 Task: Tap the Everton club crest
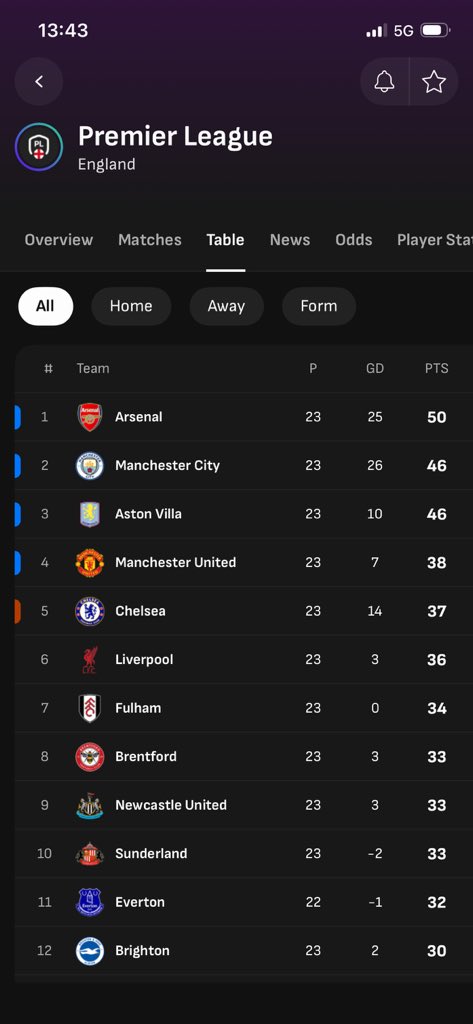pyautogui.click(x=90, y=902)
